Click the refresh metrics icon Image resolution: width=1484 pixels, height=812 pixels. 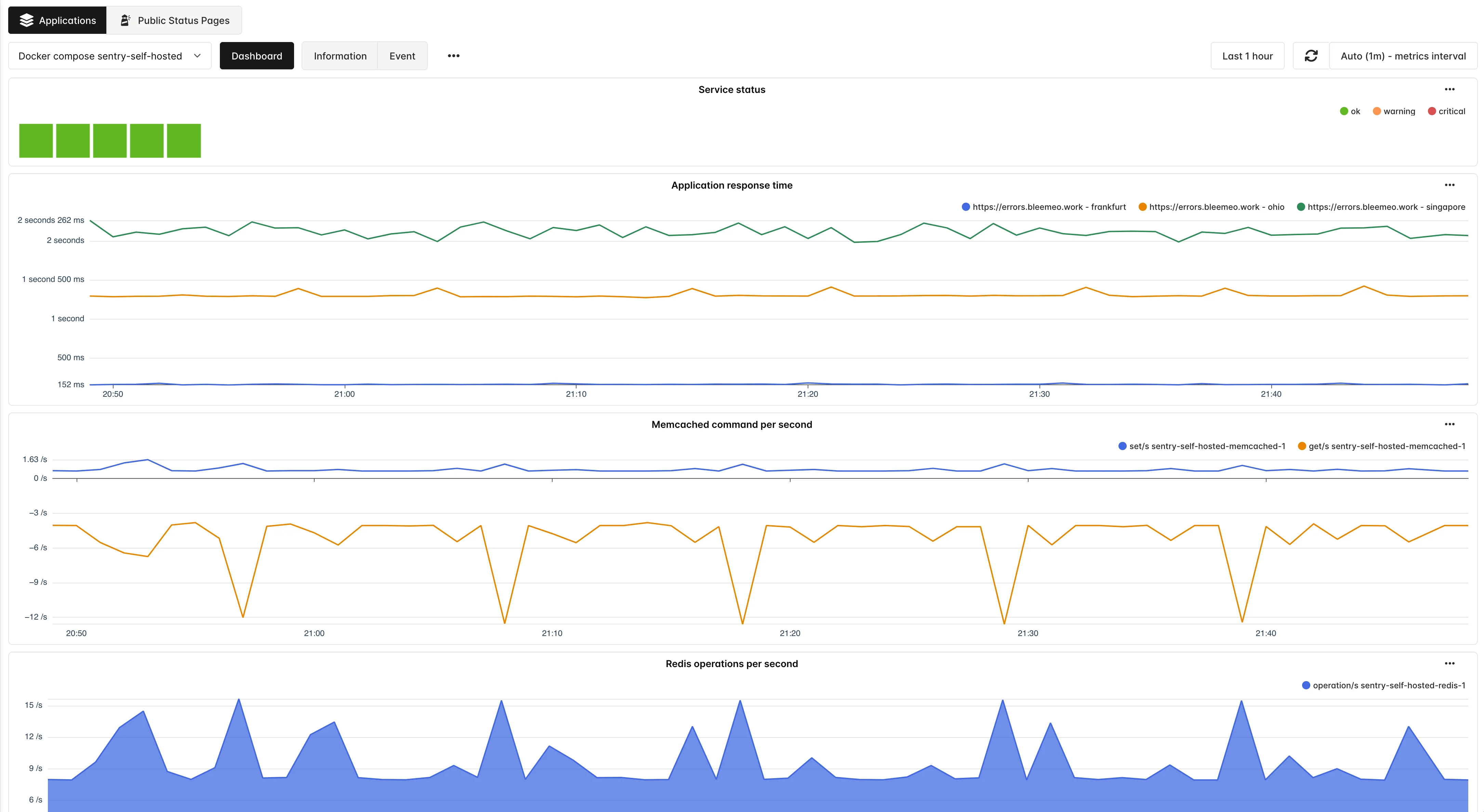pyautogui.click(x=1311, y=55)
